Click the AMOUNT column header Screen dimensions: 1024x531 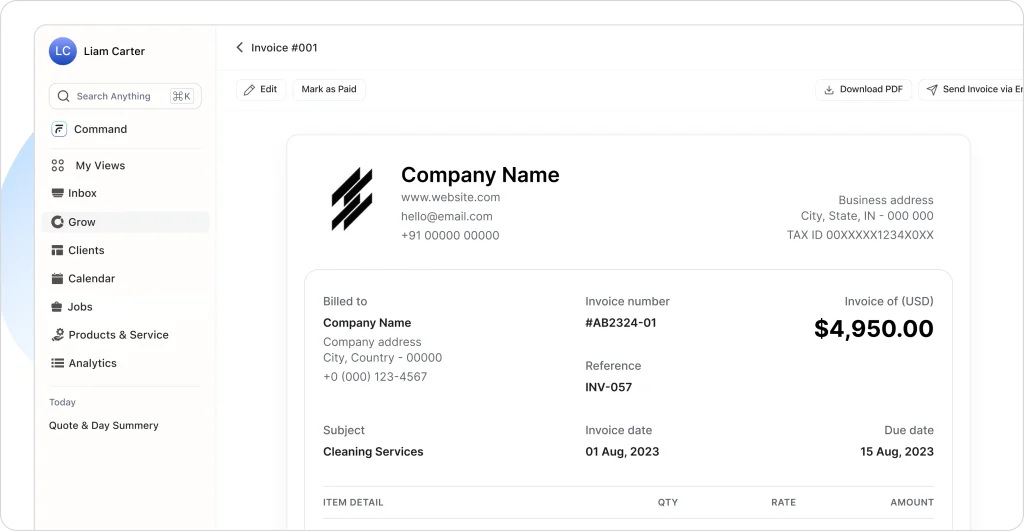click(x=912, y=502)
